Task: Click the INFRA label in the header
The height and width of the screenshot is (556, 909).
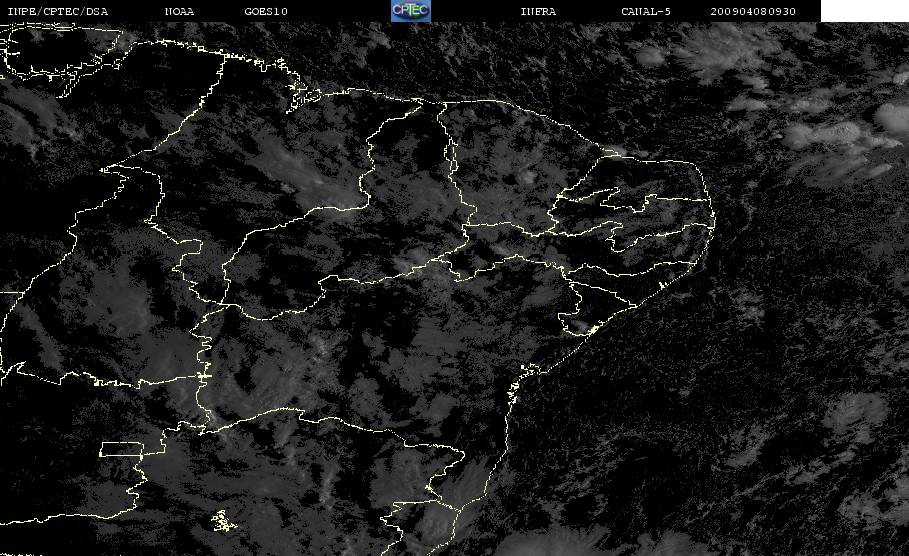Action: pyautogui.click(x=538, y=12)
